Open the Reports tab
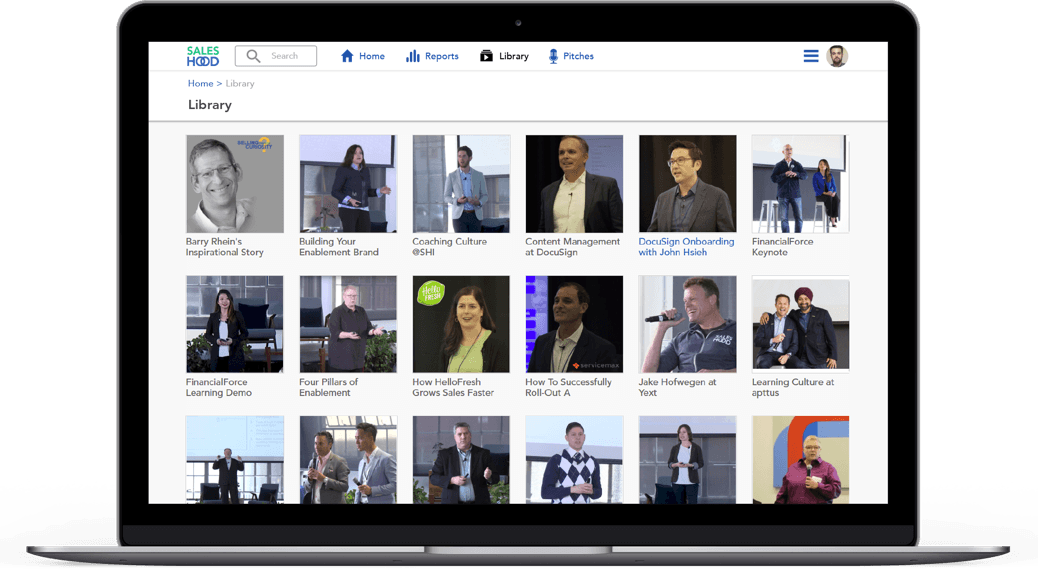The height and width of the screenshot is (570, 1038). [x=432, y=56]
